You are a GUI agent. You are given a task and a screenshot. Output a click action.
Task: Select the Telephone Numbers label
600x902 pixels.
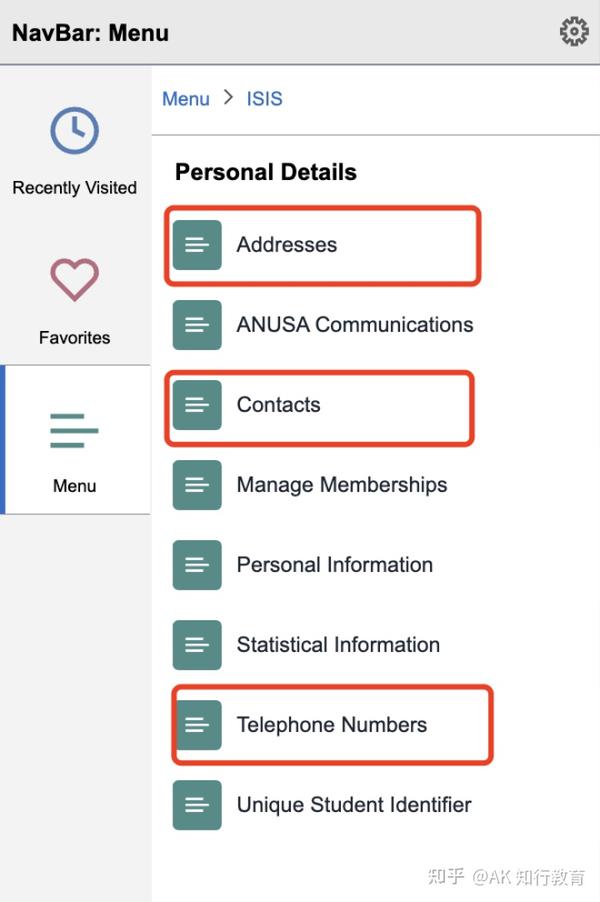tap(332, 724)
